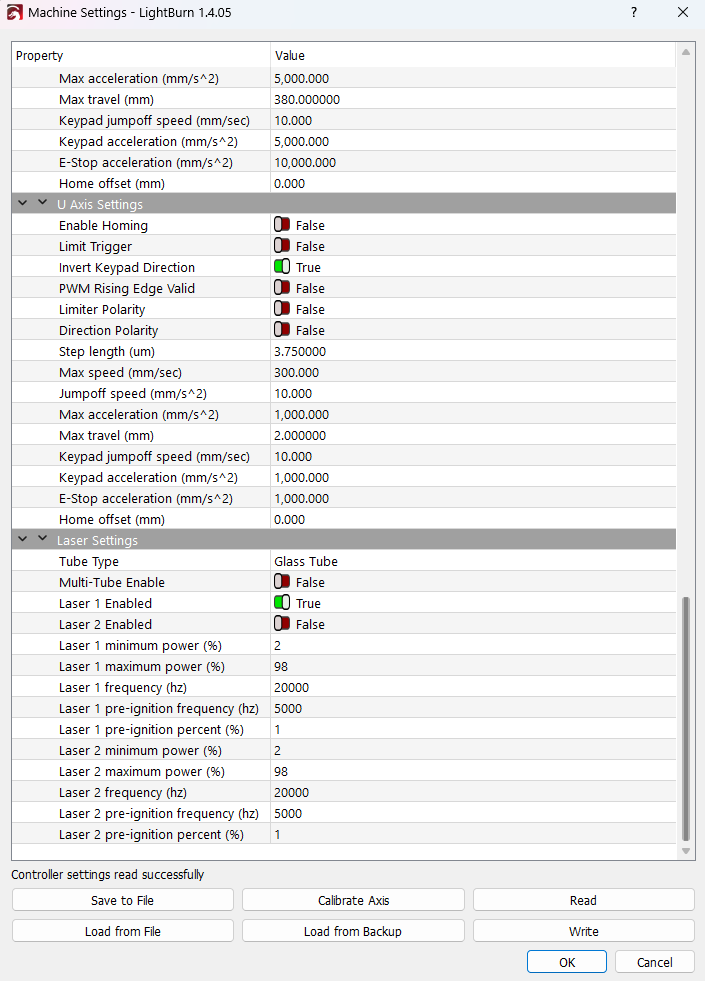Toggle U Axis Enable Homing switch
This screenshot has height=981, width=705.
pyautogui.click(x=281, y=225)
